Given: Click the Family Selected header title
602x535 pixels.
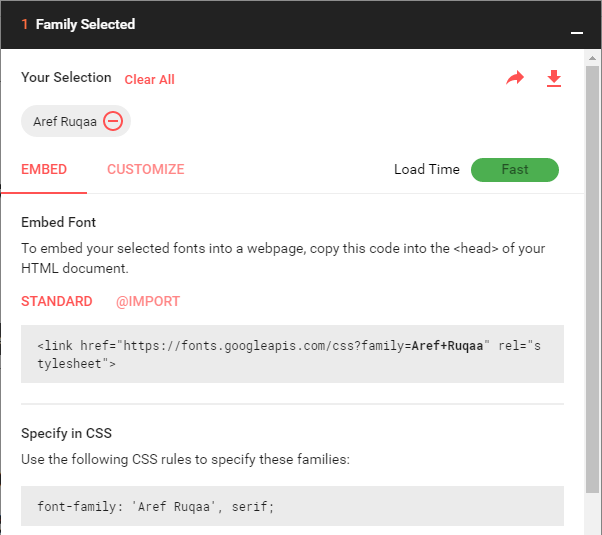Looking at the screenshot, I should tap(85, 24).
